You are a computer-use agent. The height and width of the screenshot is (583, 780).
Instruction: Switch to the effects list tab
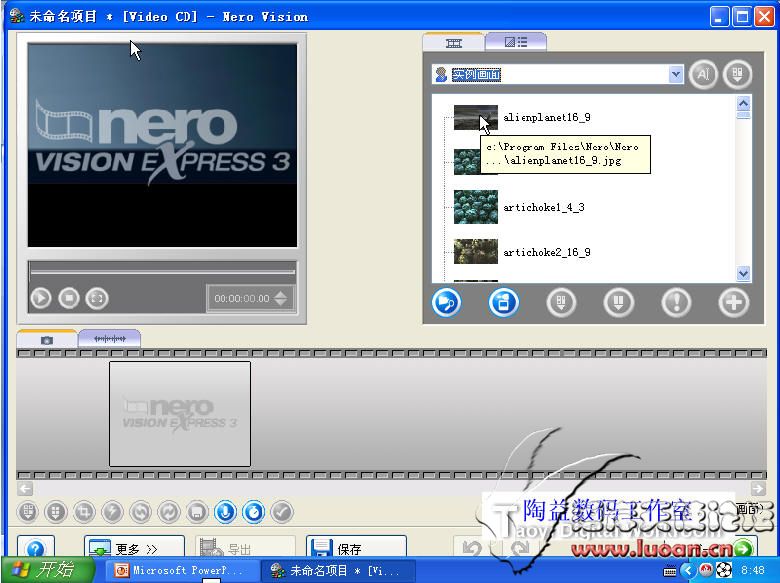click(516, 42)
